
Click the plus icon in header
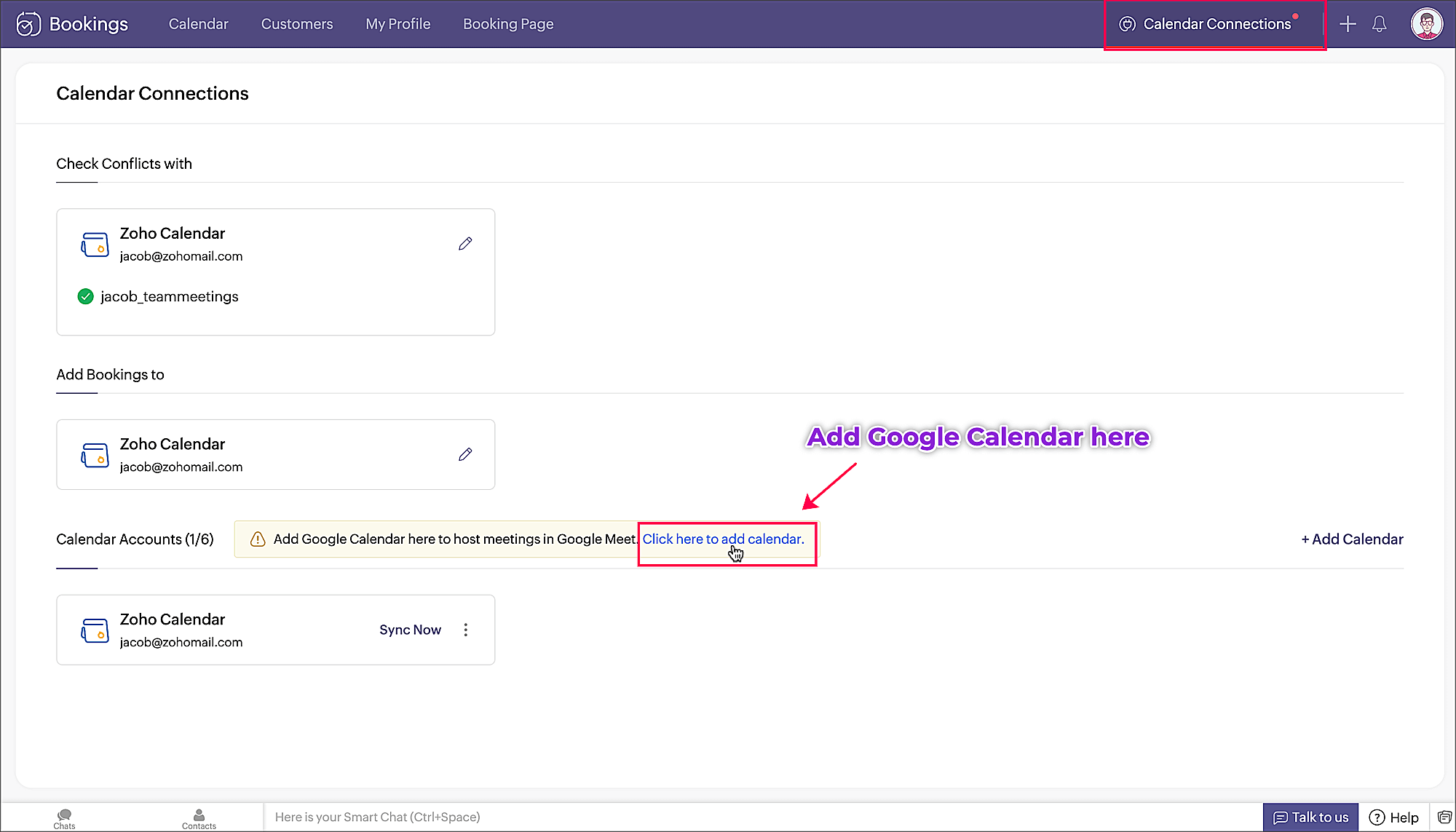1348,24
